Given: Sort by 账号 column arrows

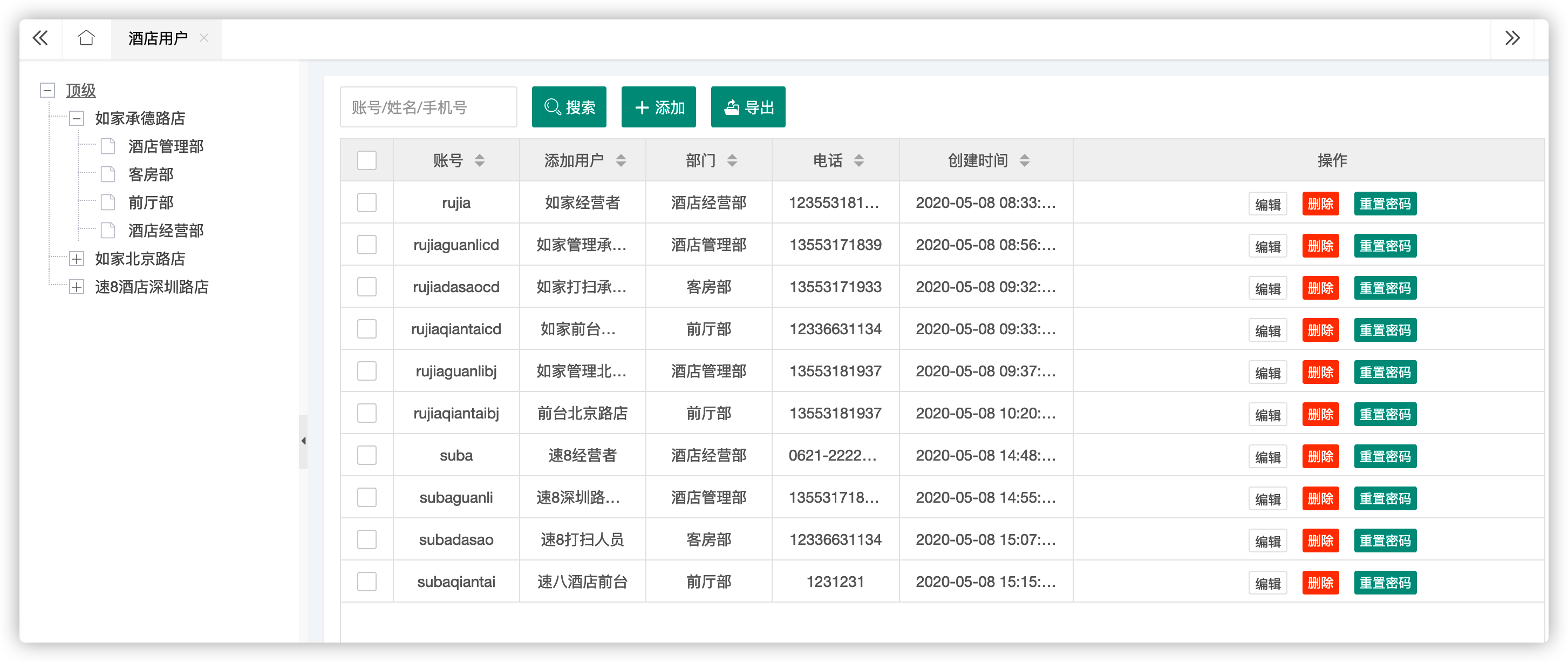Looking at the screenshot, I should coord(480,160).
